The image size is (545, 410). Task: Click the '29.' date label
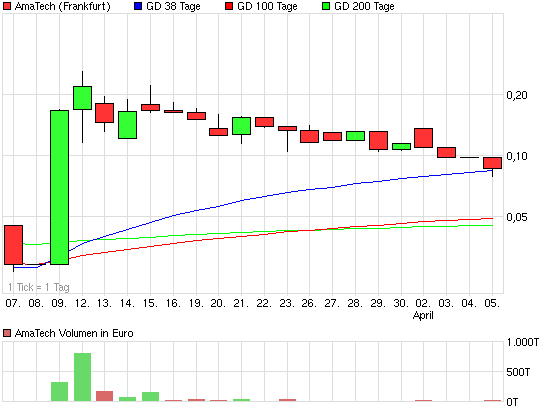point(379,303)
